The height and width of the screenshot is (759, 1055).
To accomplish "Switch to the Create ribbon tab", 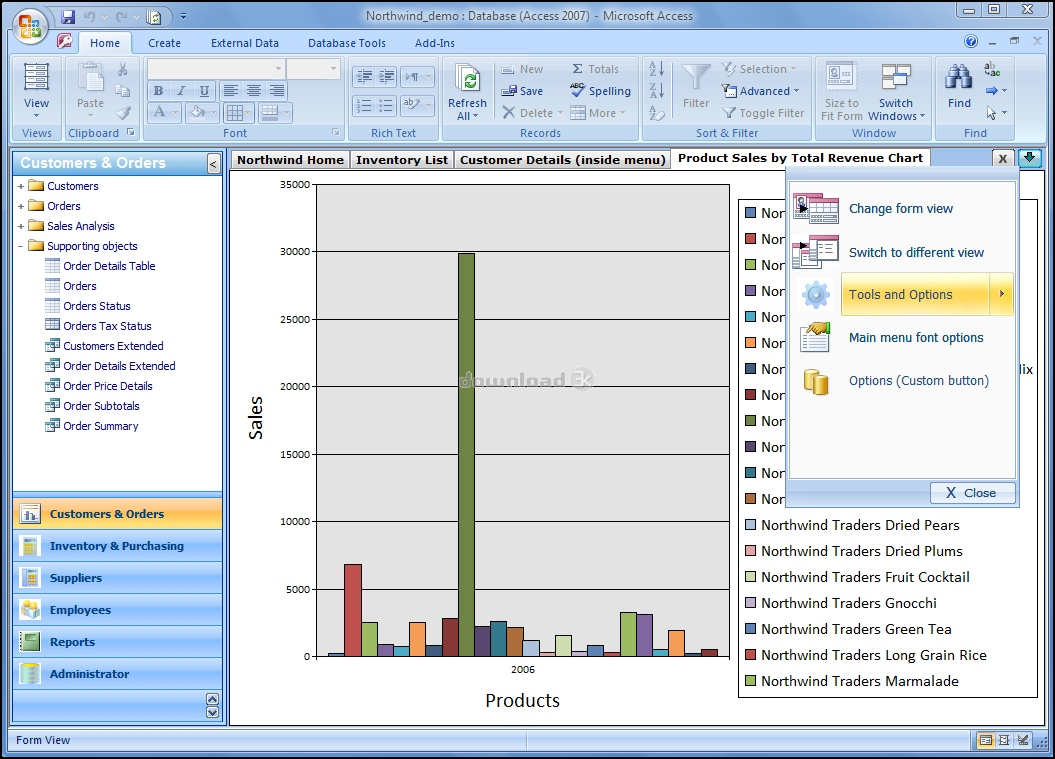I will pos(164,43).
